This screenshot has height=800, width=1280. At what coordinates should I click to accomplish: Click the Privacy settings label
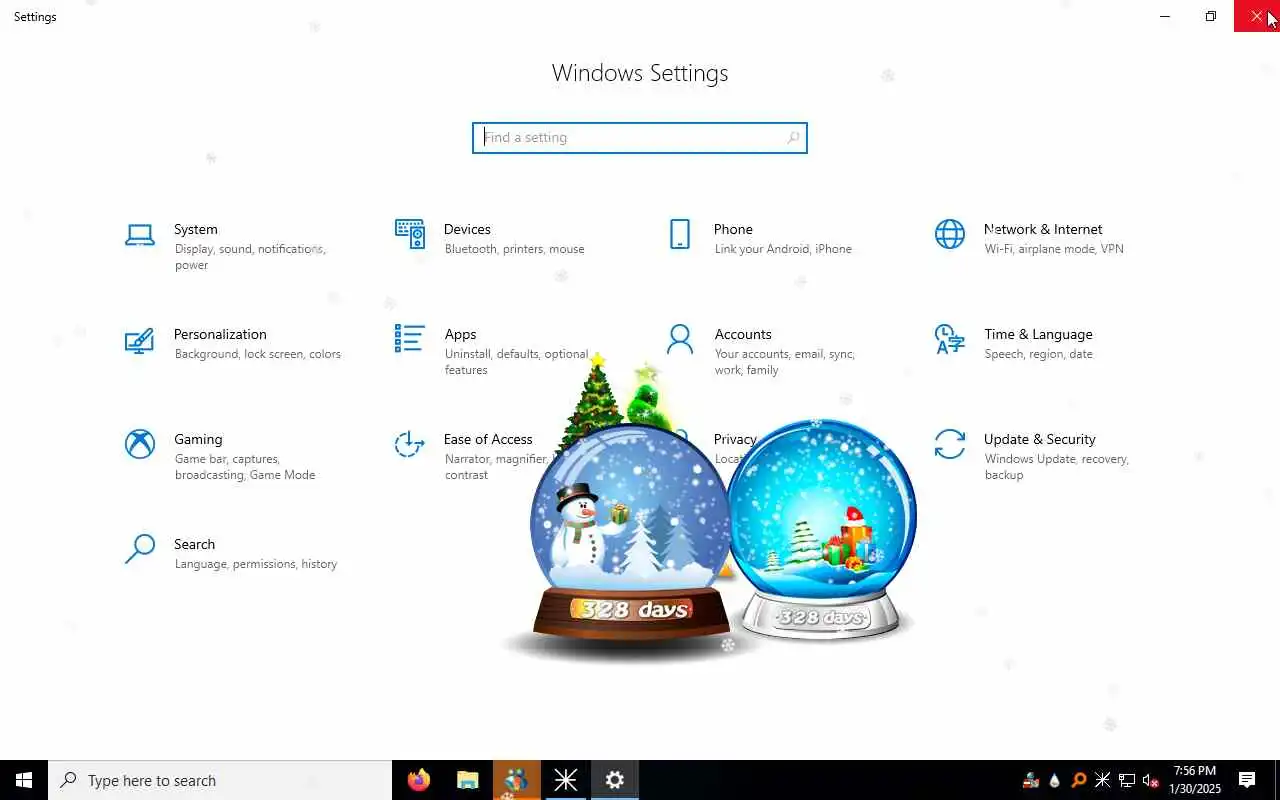click(735, 439)
